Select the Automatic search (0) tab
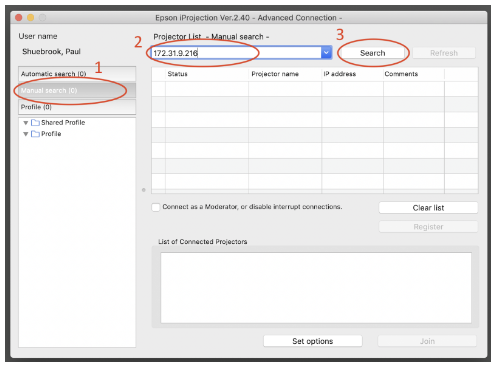Viewport: 494px width, 365px height. (x=77, y=74)
